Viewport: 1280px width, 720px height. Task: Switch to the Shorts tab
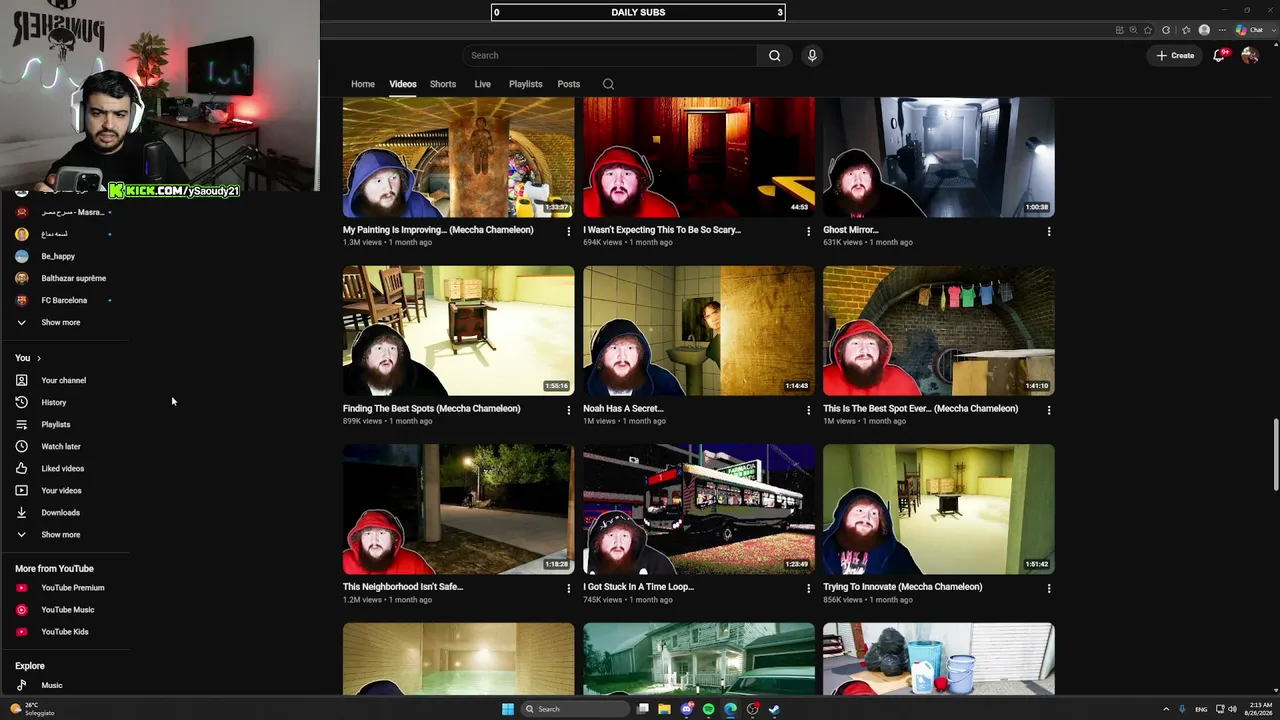(x=443, y=84)
